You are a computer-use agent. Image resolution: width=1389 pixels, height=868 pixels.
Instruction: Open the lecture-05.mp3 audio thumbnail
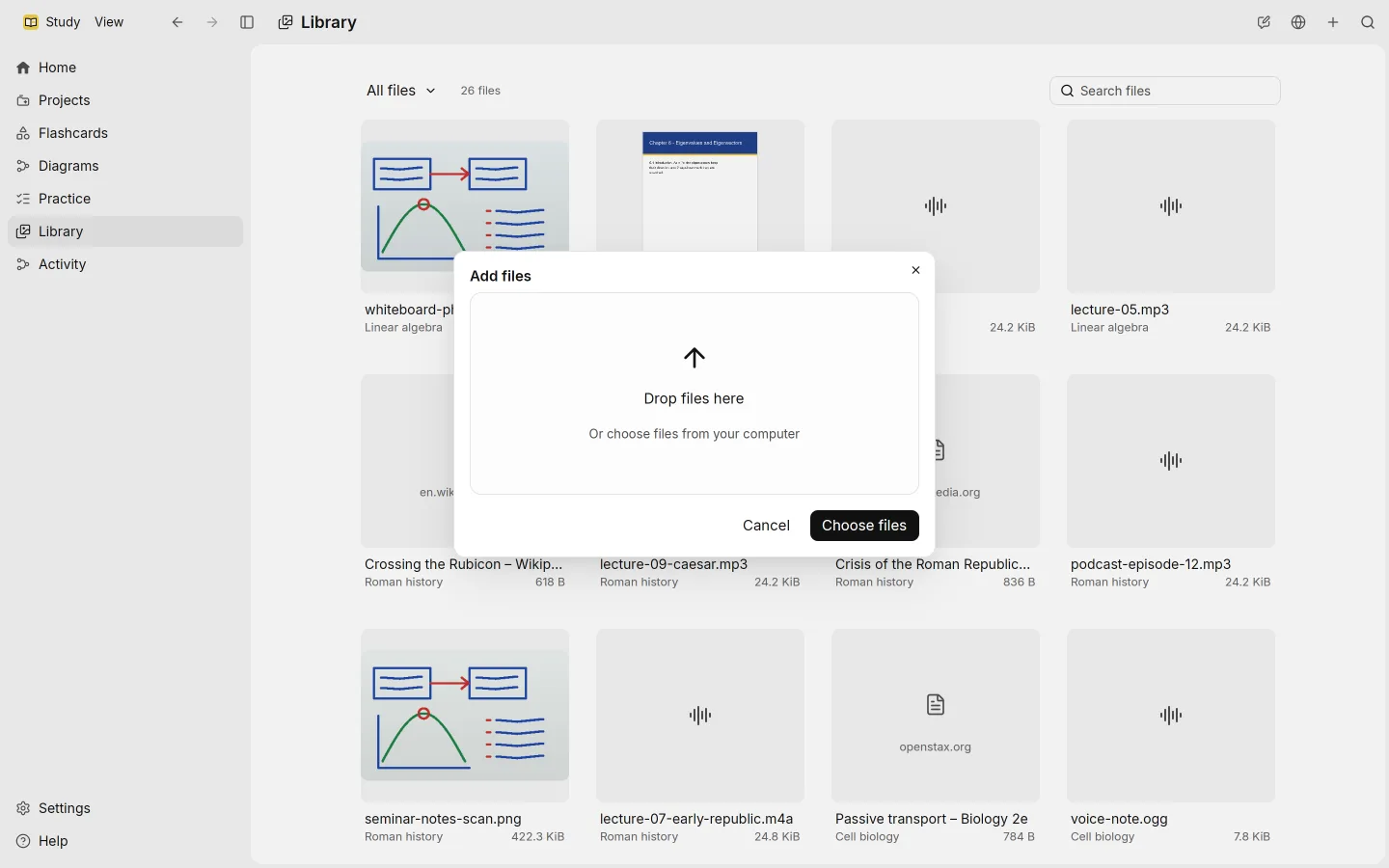[1171, 206]
